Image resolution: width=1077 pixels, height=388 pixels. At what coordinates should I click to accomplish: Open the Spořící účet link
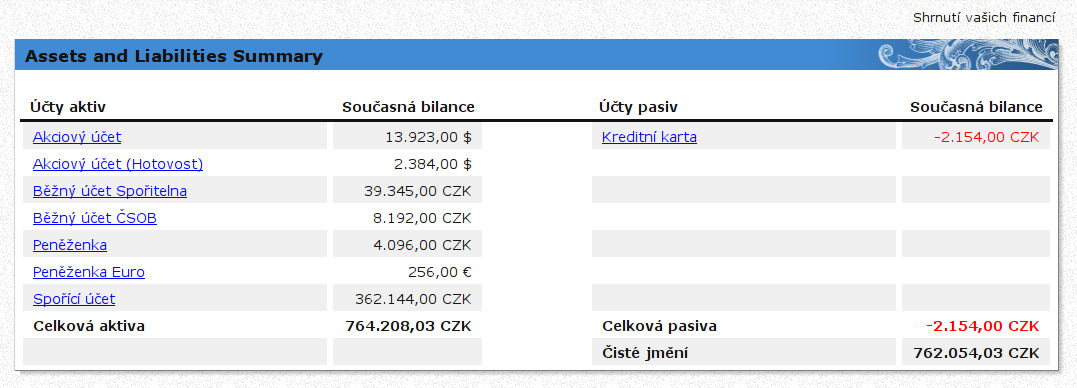[x=74, y=299]
